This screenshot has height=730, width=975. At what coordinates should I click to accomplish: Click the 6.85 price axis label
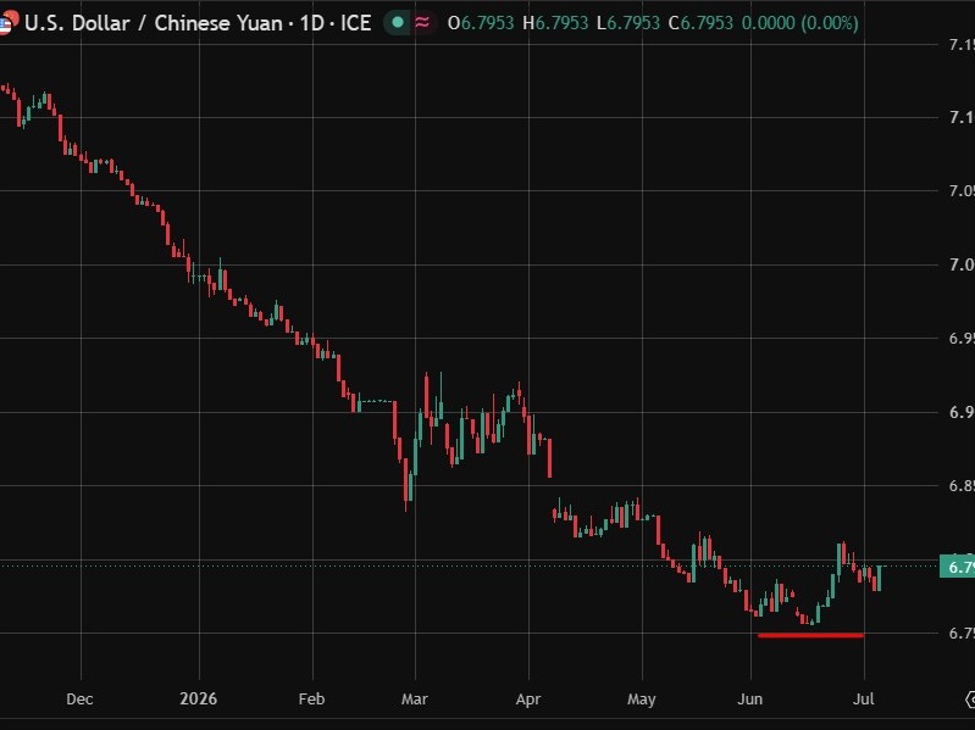pyautogui.click(x=961, y=486)
